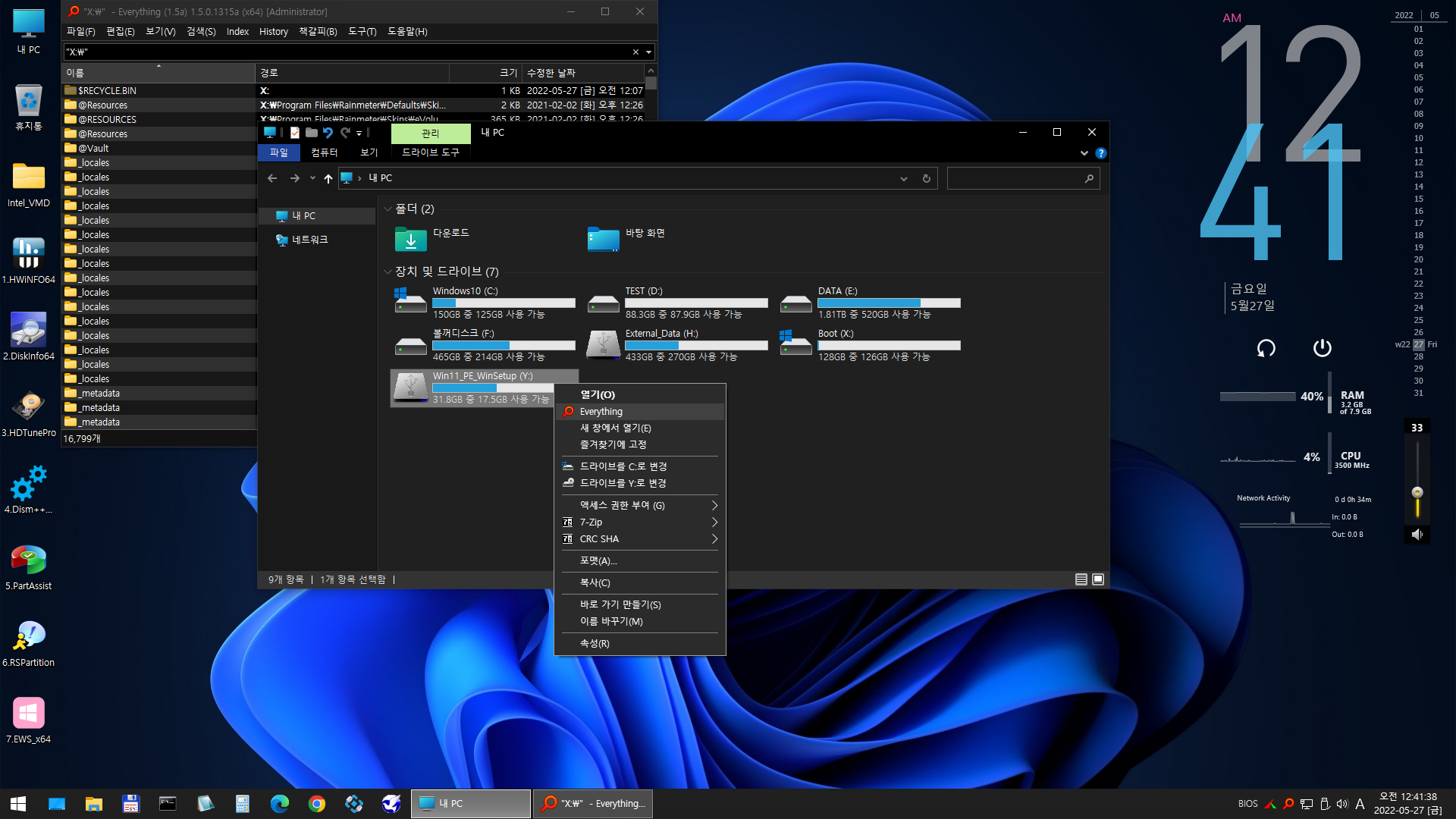
Task: Open the Customize Quick Access Toolbar dropdown
Action: tap(359, 133)
